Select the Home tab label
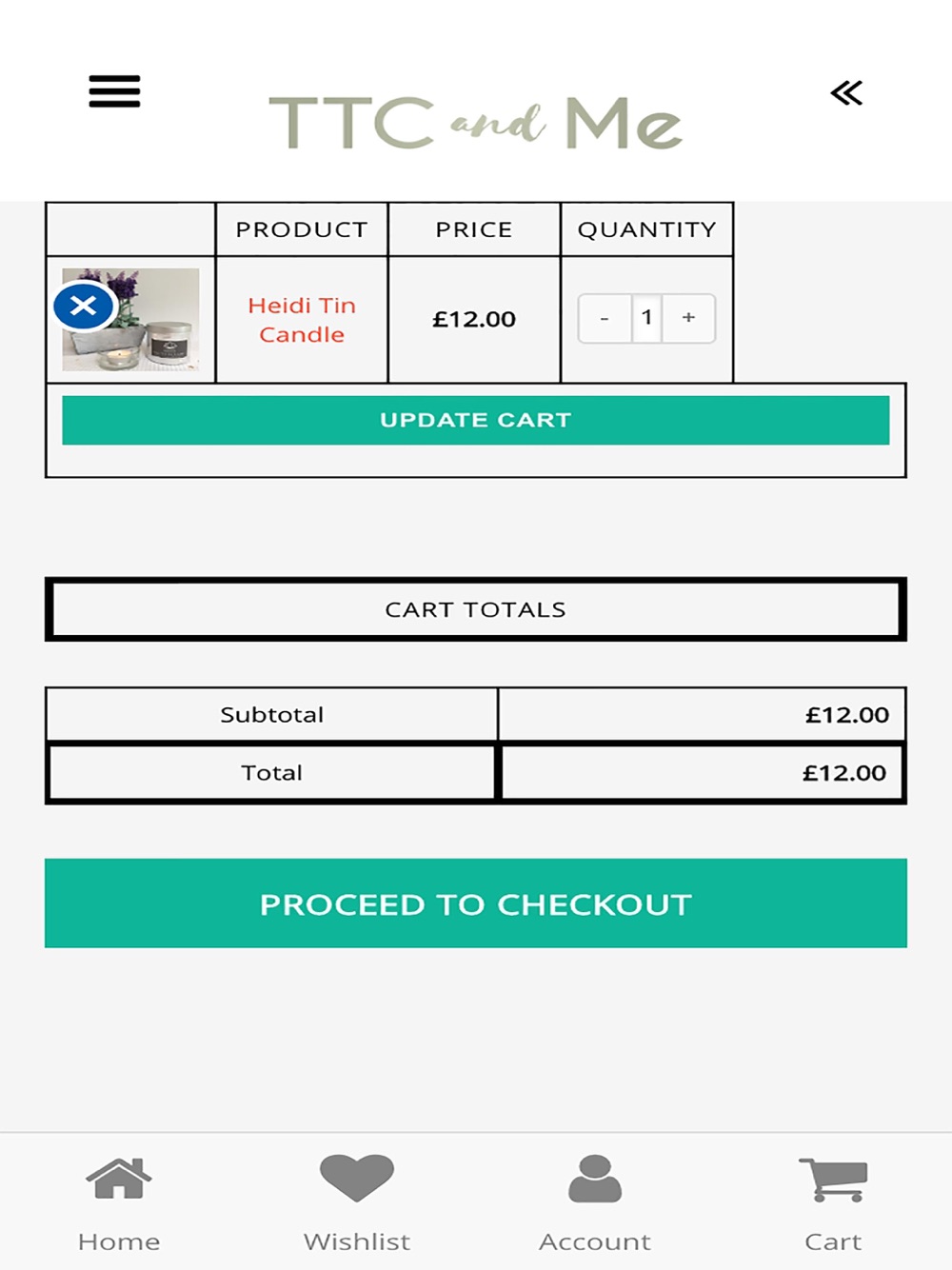952x1270 pixels. click(x=119, y=1241)
